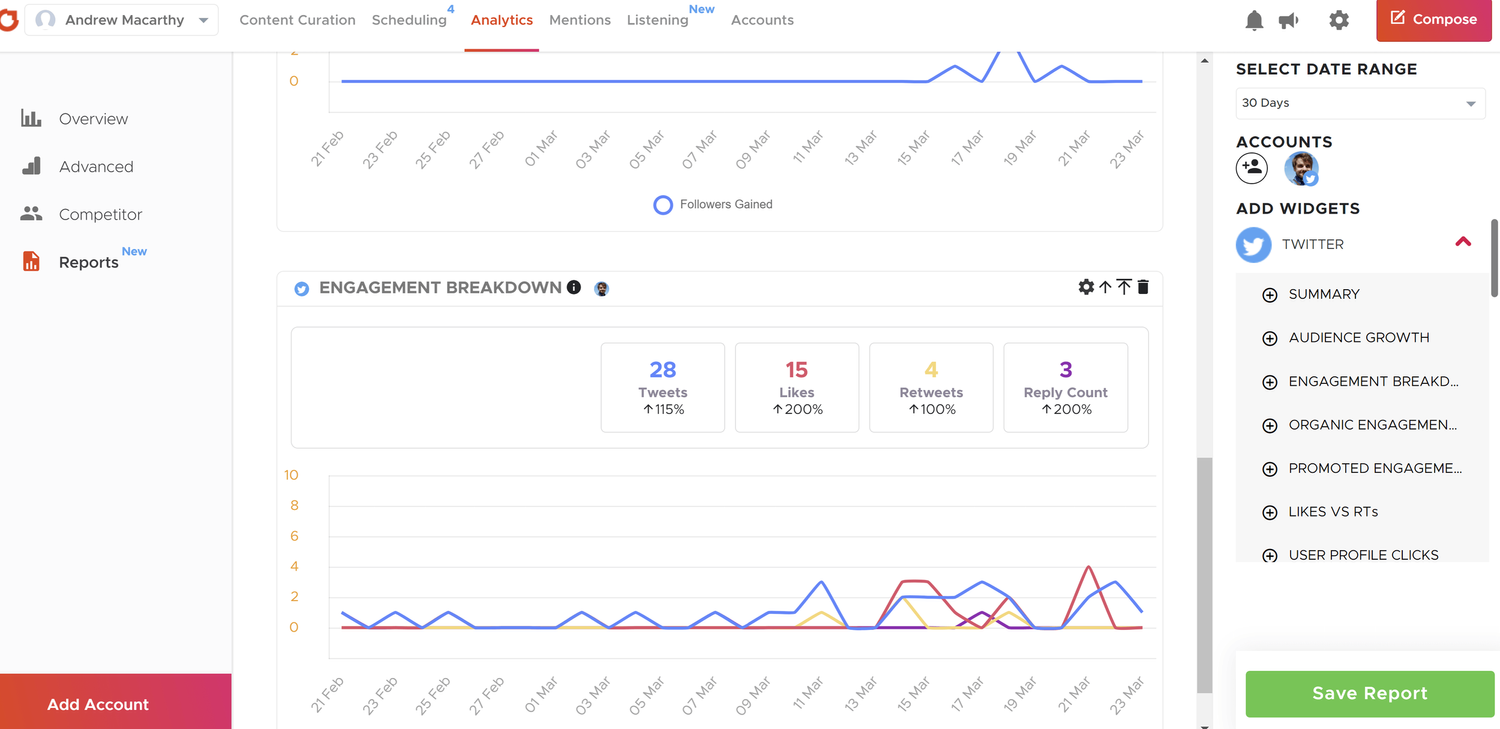Image resolution: width=1500 pixels, height=729 pixels.
Task: Delete the Engagement Breakdown widget
Action: click(1143, 287)
